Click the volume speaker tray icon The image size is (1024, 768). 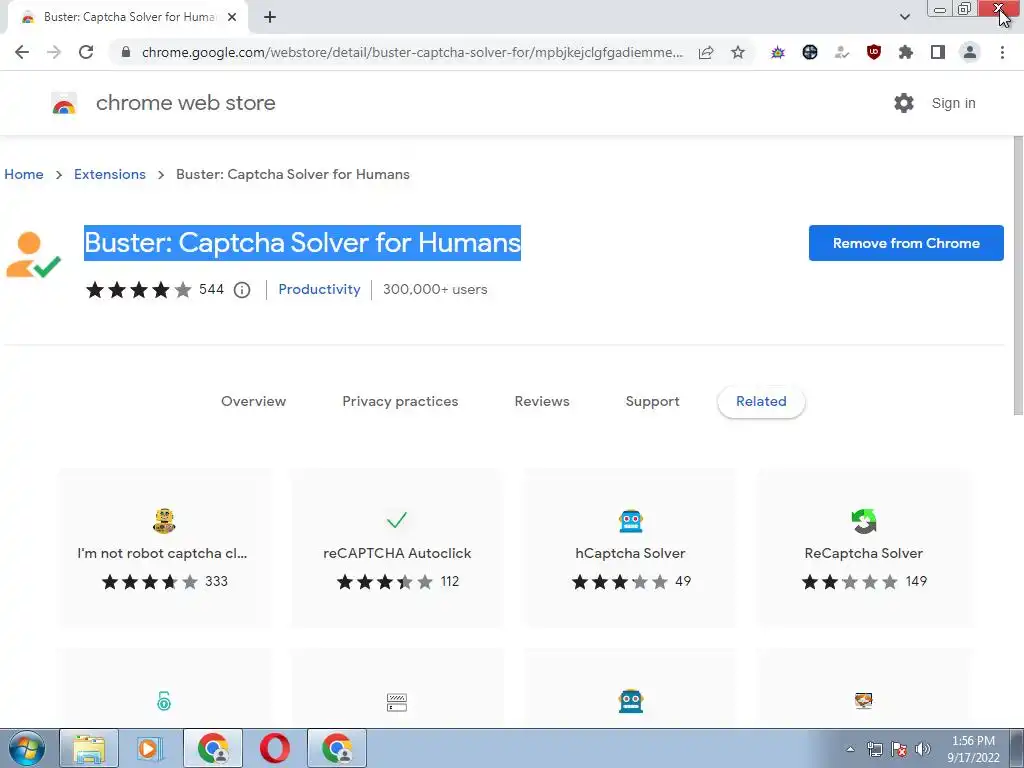923,749
